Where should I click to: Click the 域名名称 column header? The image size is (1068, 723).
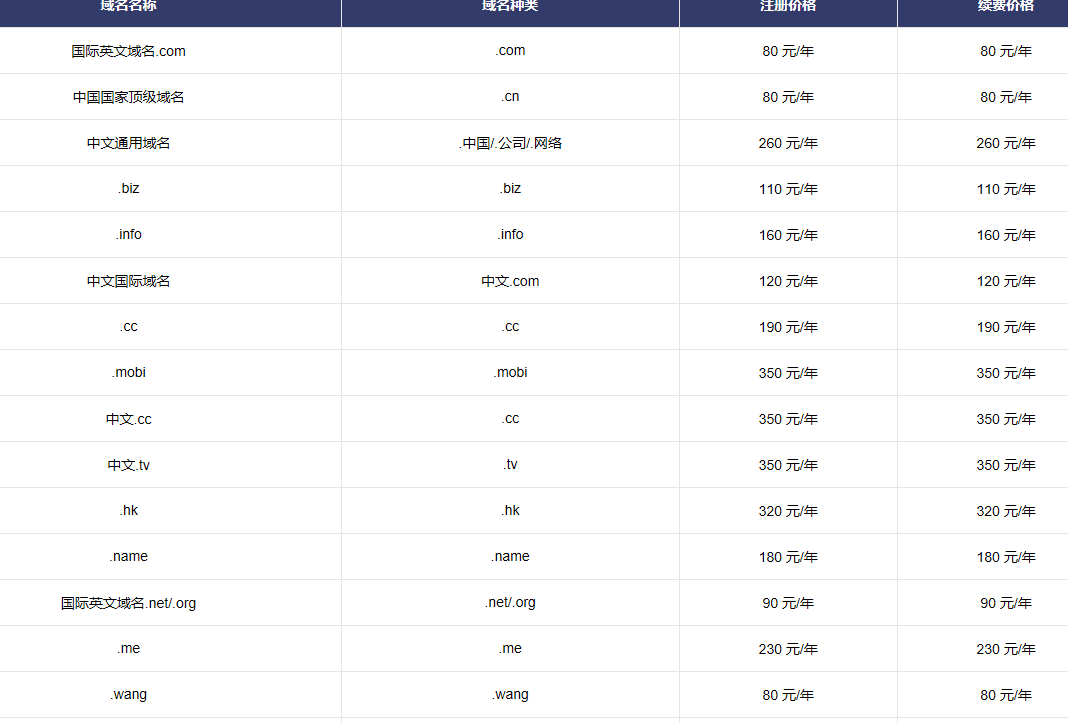click(x=128, y=6)
